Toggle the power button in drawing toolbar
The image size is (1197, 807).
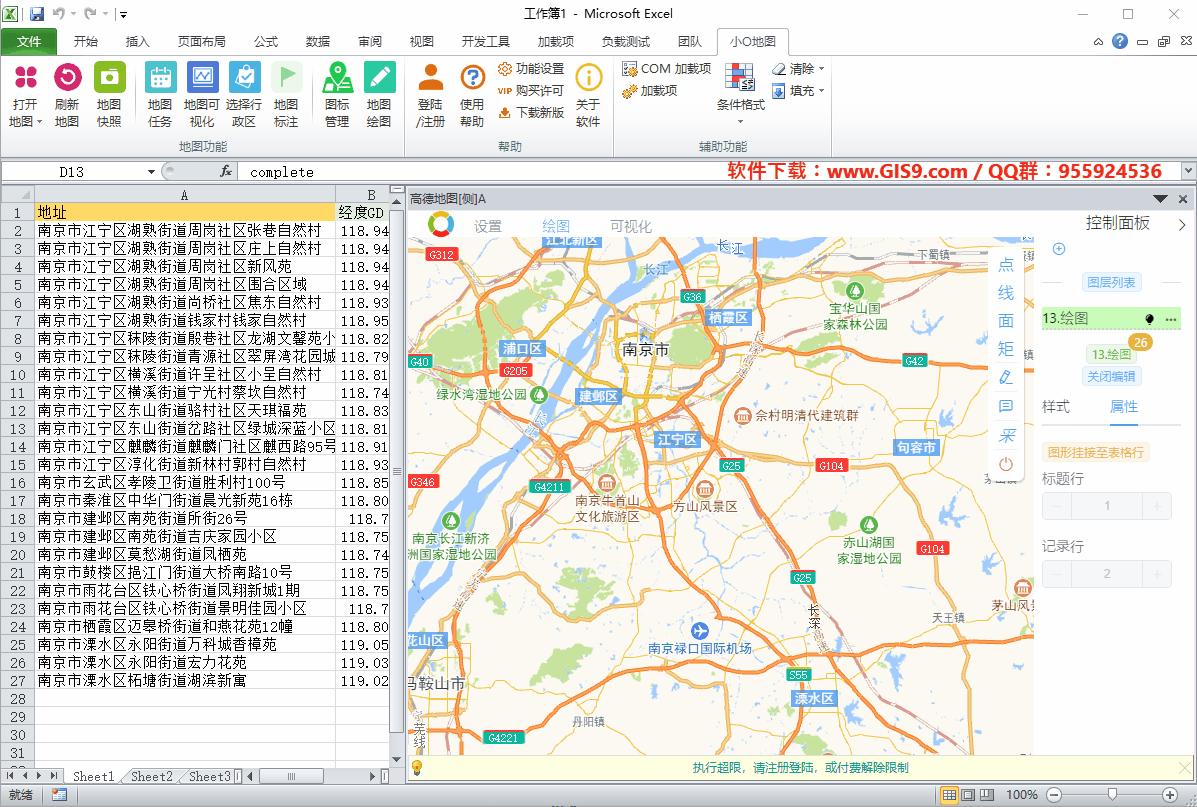point(1007,463)
